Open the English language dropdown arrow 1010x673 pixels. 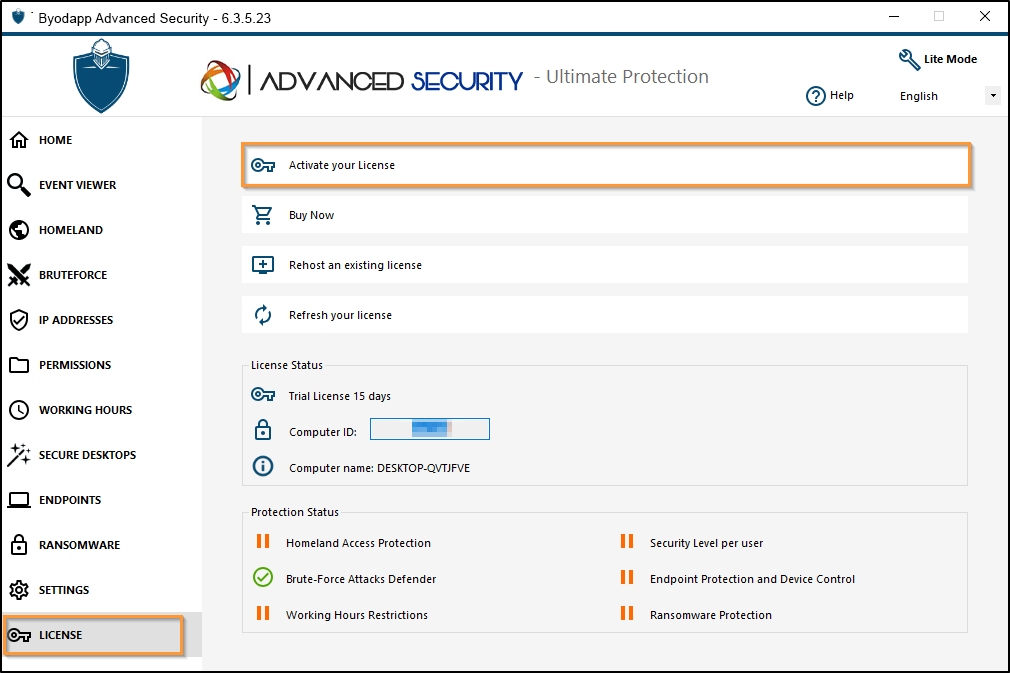coord(993,96)
